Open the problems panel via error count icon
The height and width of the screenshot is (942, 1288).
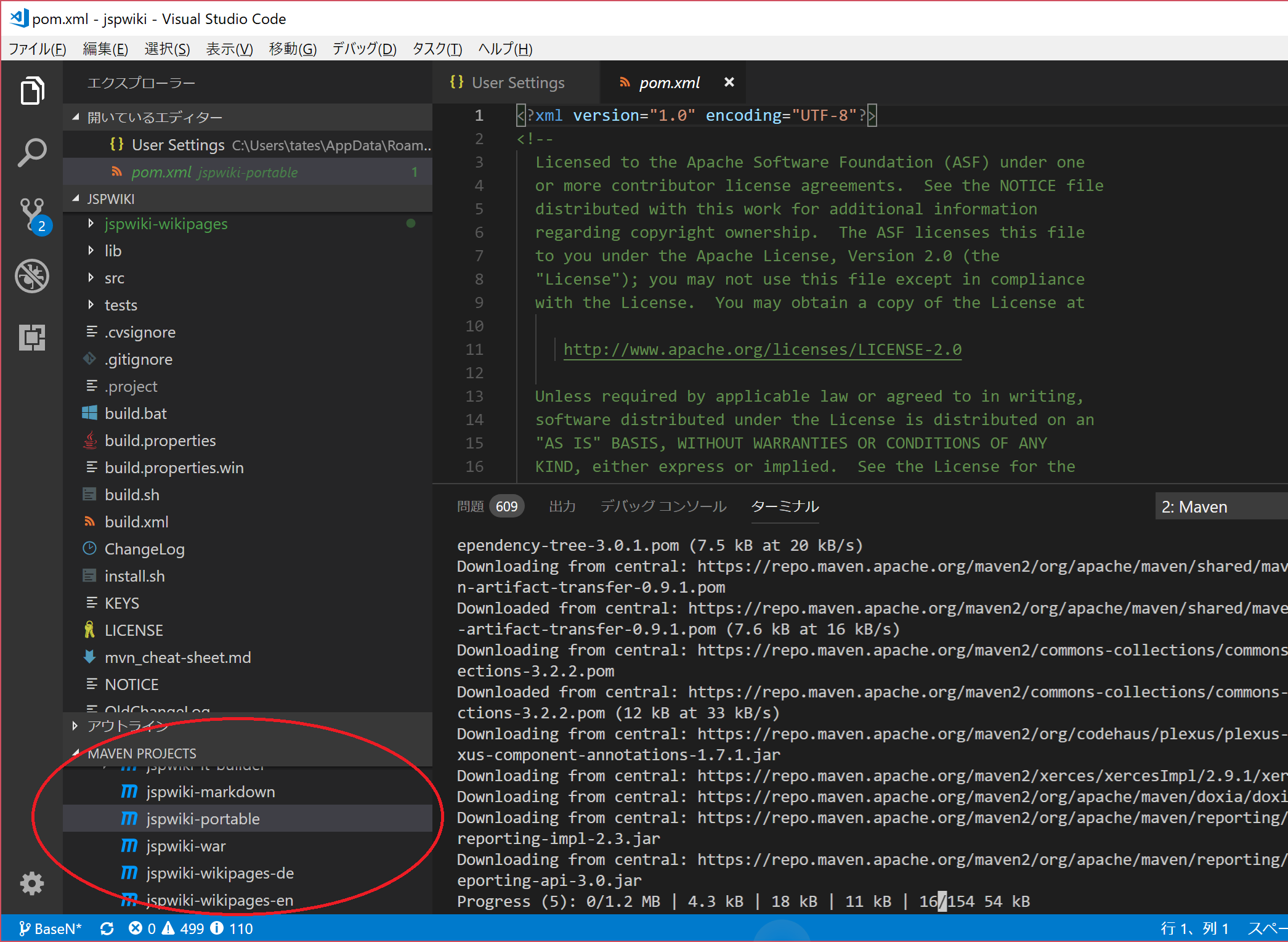142,928
